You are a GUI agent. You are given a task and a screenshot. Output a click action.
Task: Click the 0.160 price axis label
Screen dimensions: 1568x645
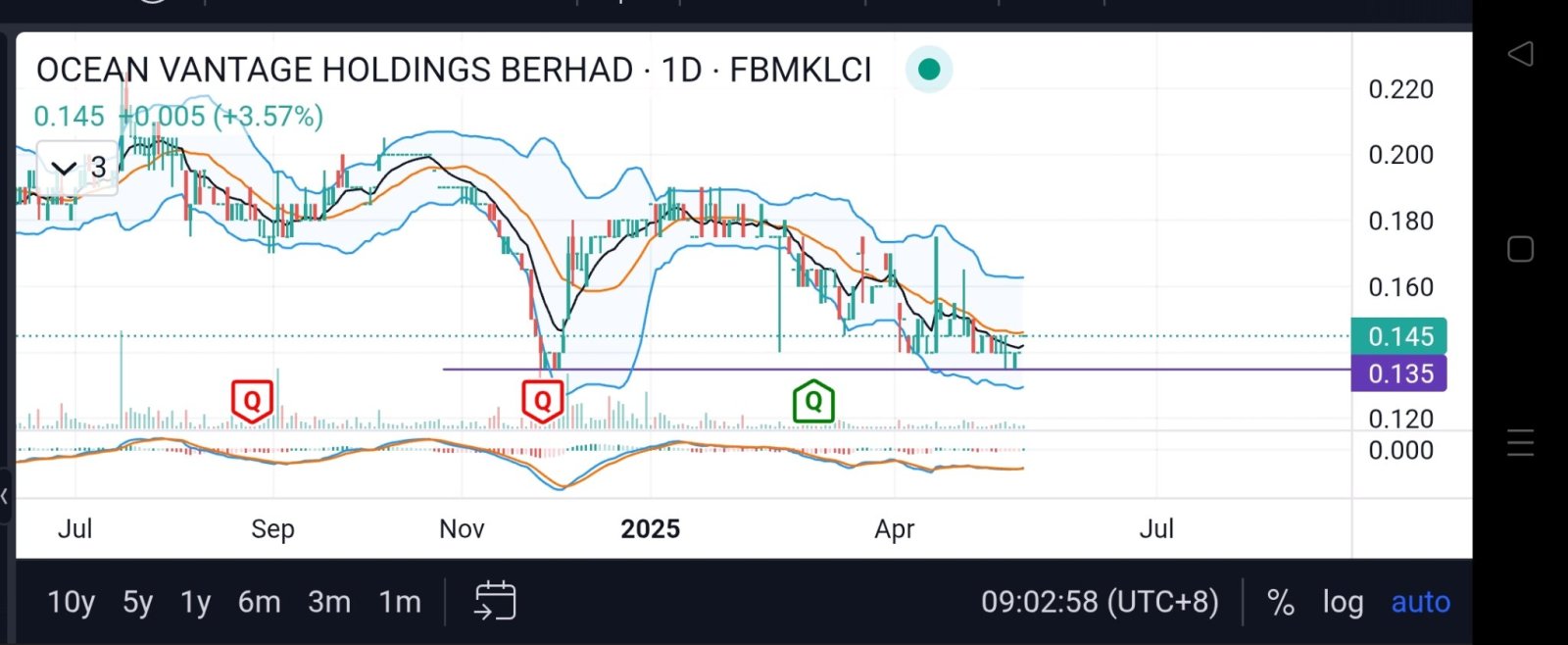pos(1400,287)
